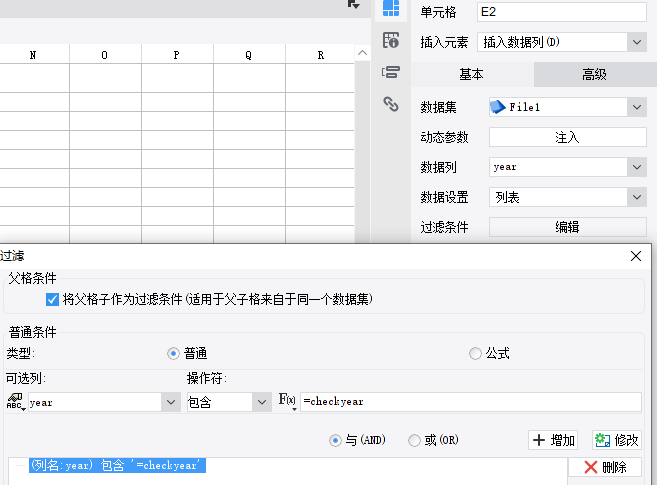Choose the 与(AND) radio option
The height and width of the screenshot is (485, 657).
(x=335, y=440)
